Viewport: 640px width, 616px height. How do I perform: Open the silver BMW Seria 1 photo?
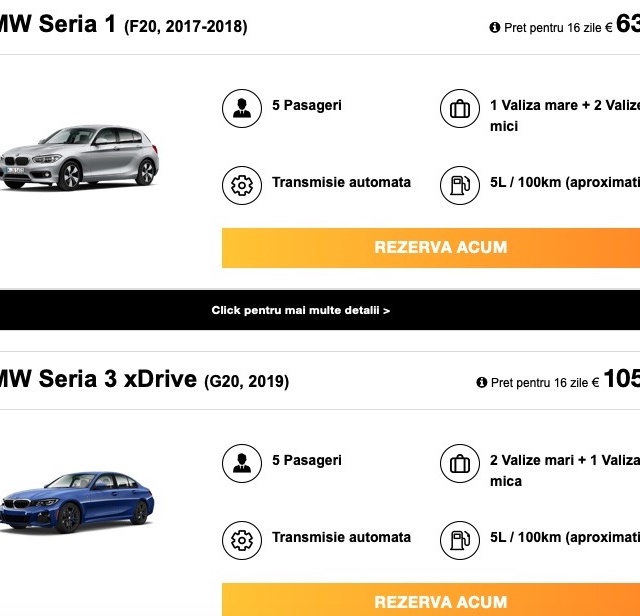(78, 158)
